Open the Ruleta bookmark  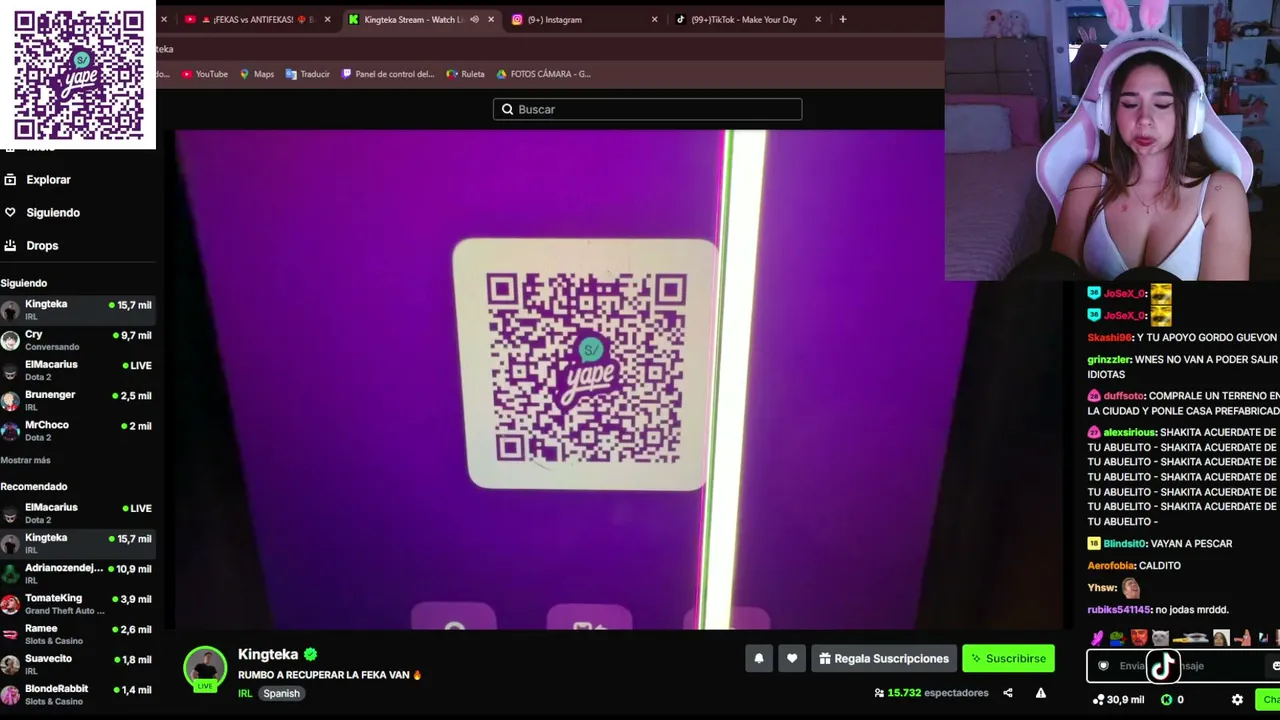click(466, 74)
